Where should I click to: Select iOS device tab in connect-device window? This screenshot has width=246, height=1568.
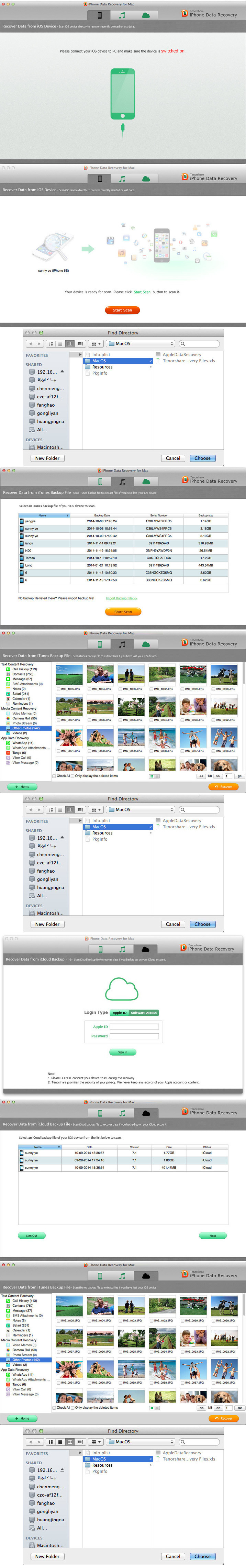pos(99,15)
